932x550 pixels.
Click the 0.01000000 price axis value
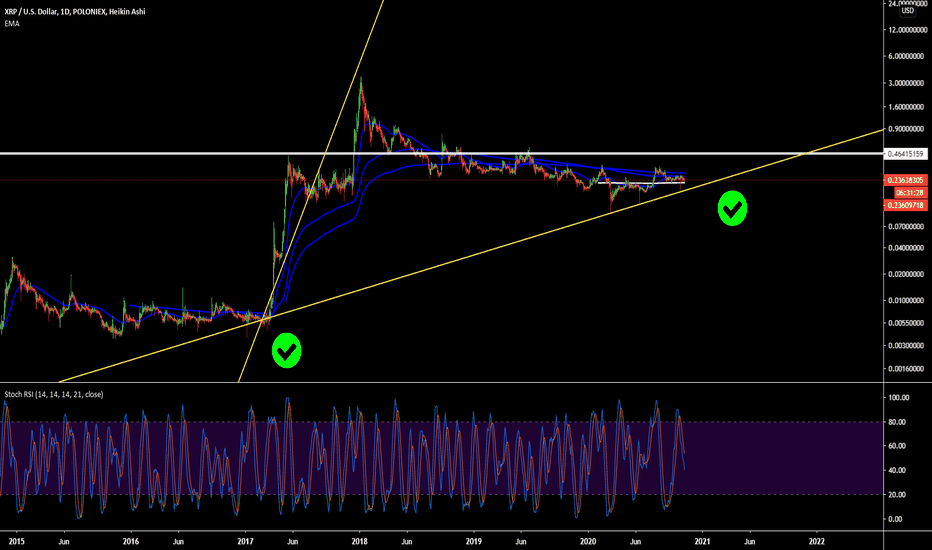click(906, 300)
